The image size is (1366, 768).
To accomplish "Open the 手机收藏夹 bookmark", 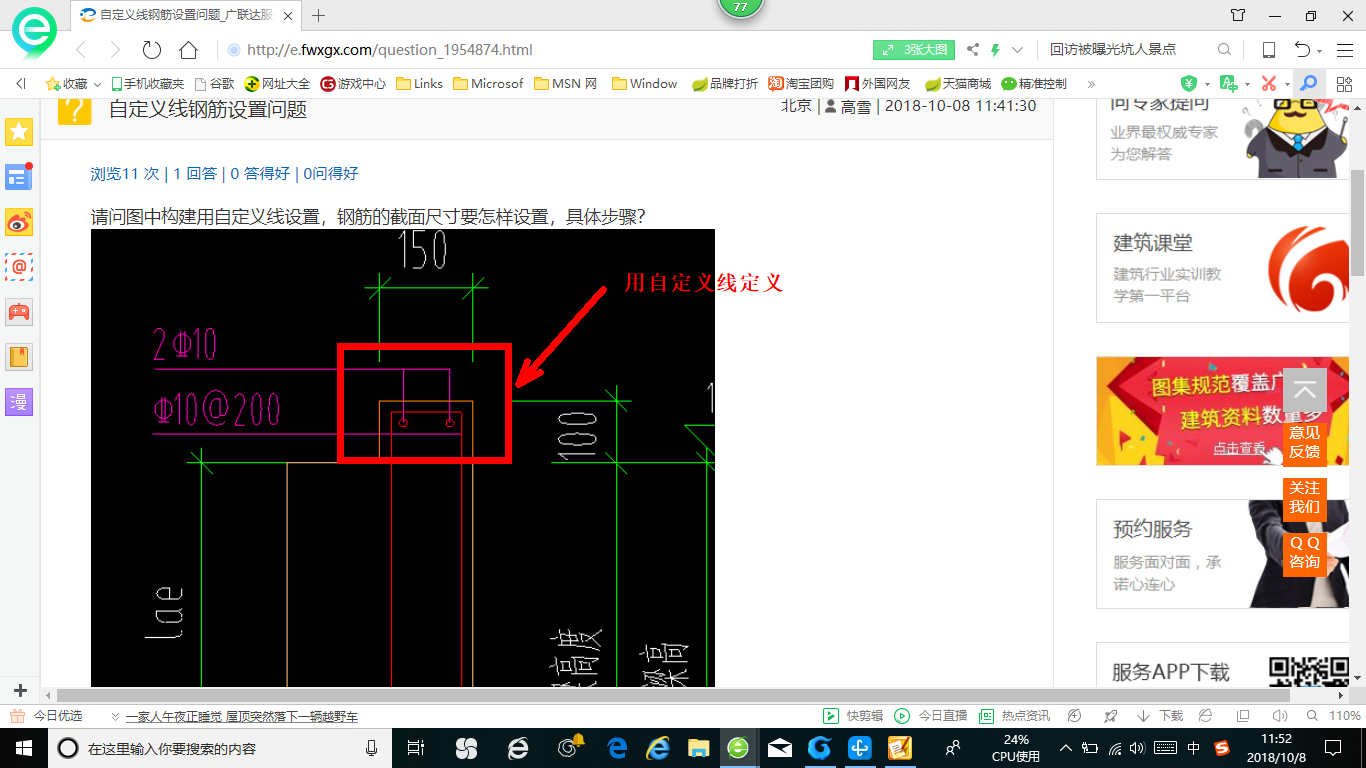I will coord(148,84).
